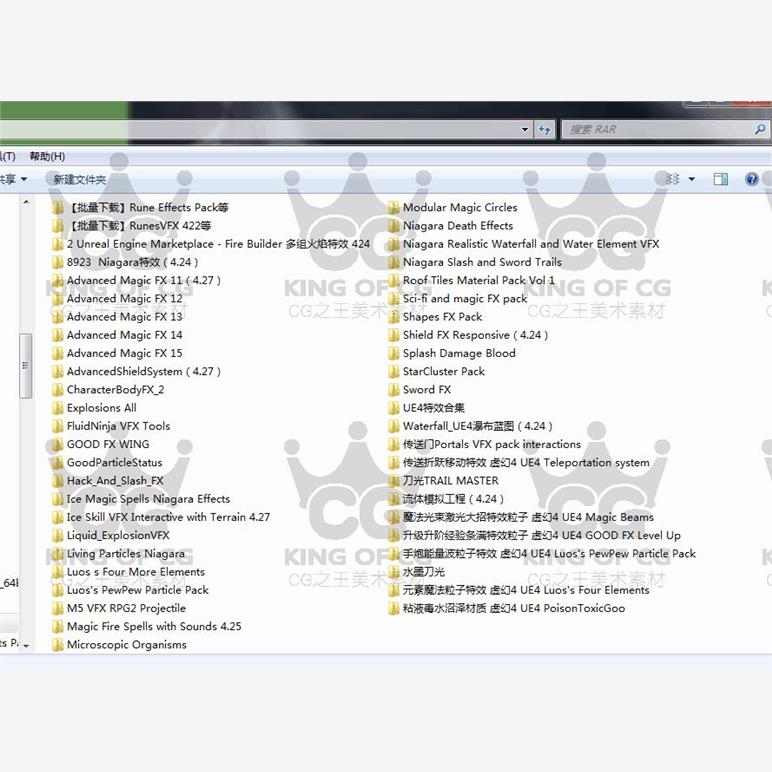Select folder icon of Advanced Magic FX 13
This screenshot has height=772, width=772.
click(58, 317)
